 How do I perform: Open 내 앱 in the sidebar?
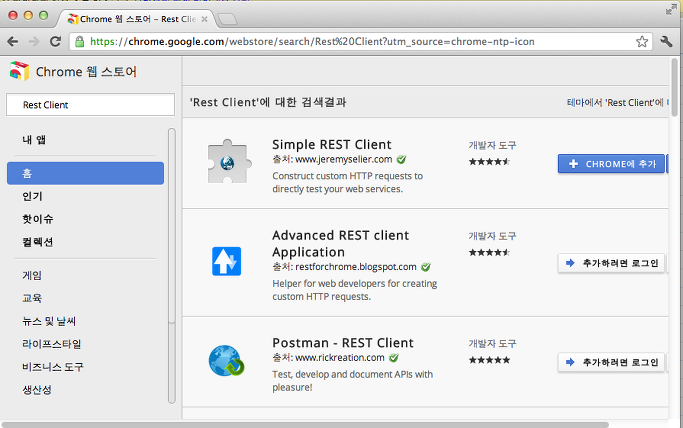34,140
